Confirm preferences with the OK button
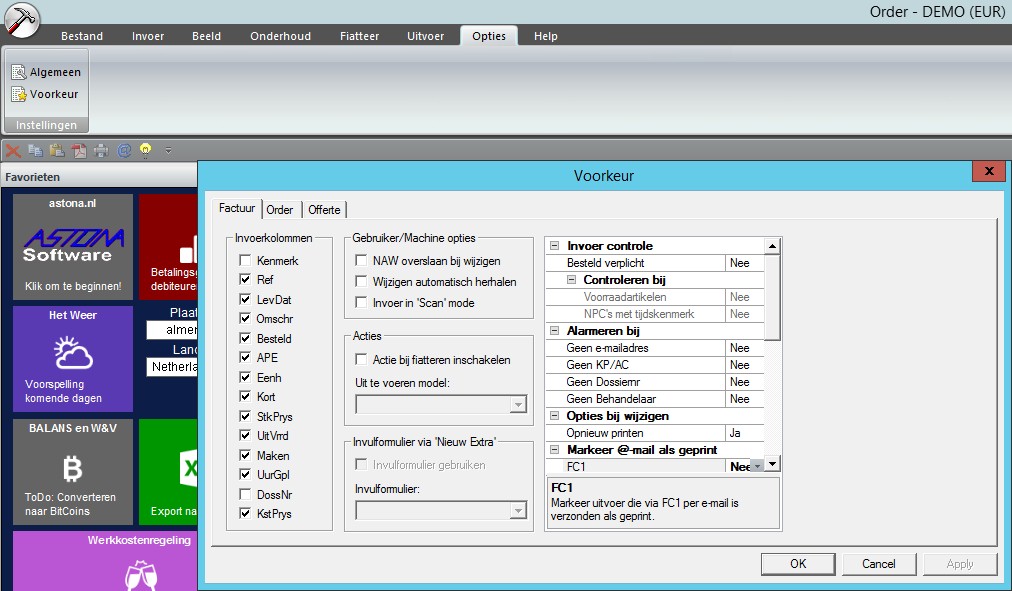1012x591 pixels. (798, 564)
